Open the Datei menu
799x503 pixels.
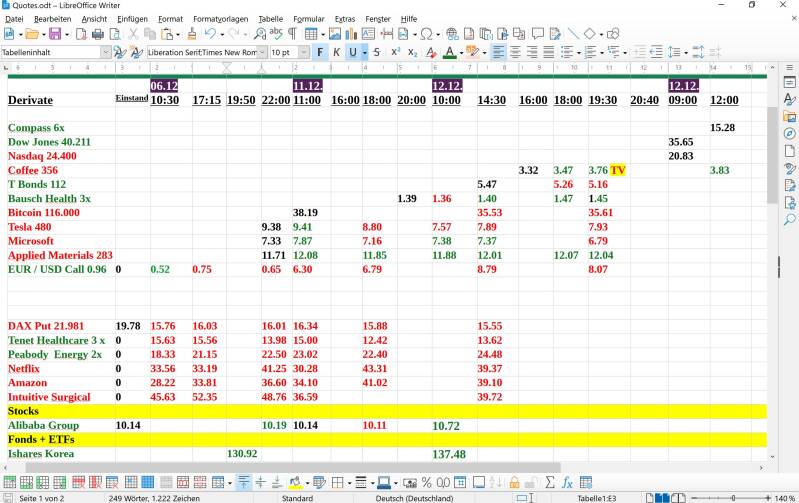pos(14,19)
